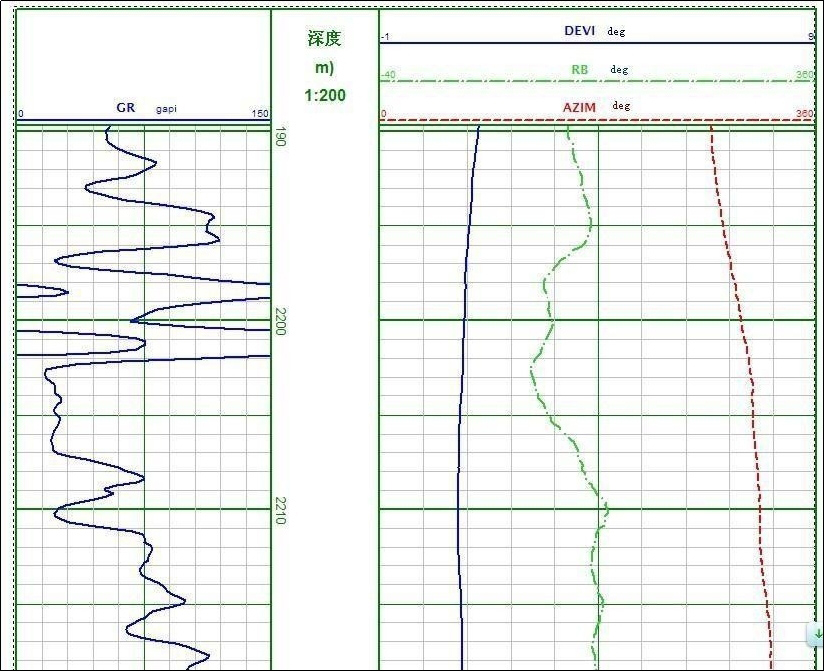825x672 pixels.
Task: Click the red dashed AZIM legend line
Action: tap(597, 120)
